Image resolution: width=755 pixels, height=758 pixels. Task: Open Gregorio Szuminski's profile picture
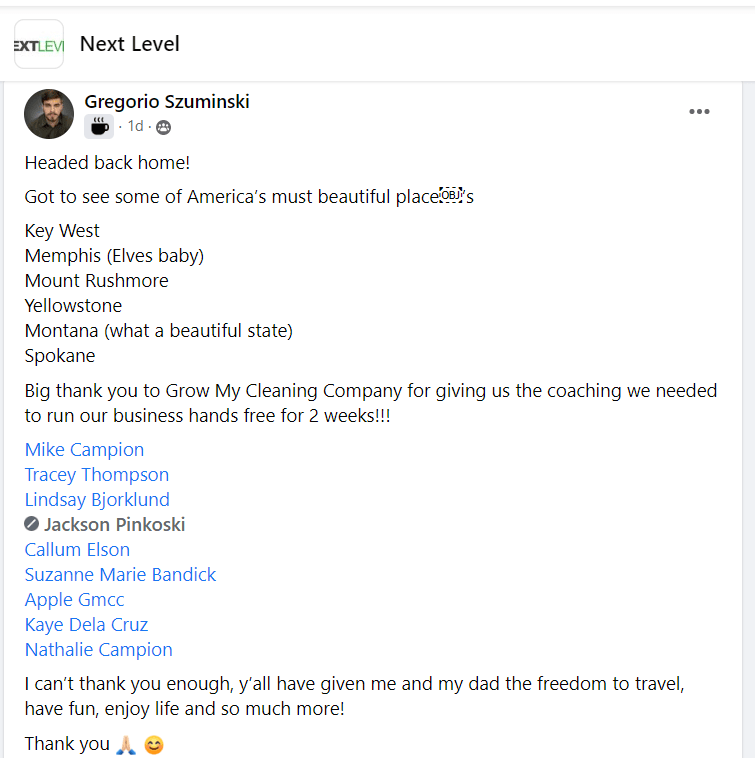[x=49, y=113]
